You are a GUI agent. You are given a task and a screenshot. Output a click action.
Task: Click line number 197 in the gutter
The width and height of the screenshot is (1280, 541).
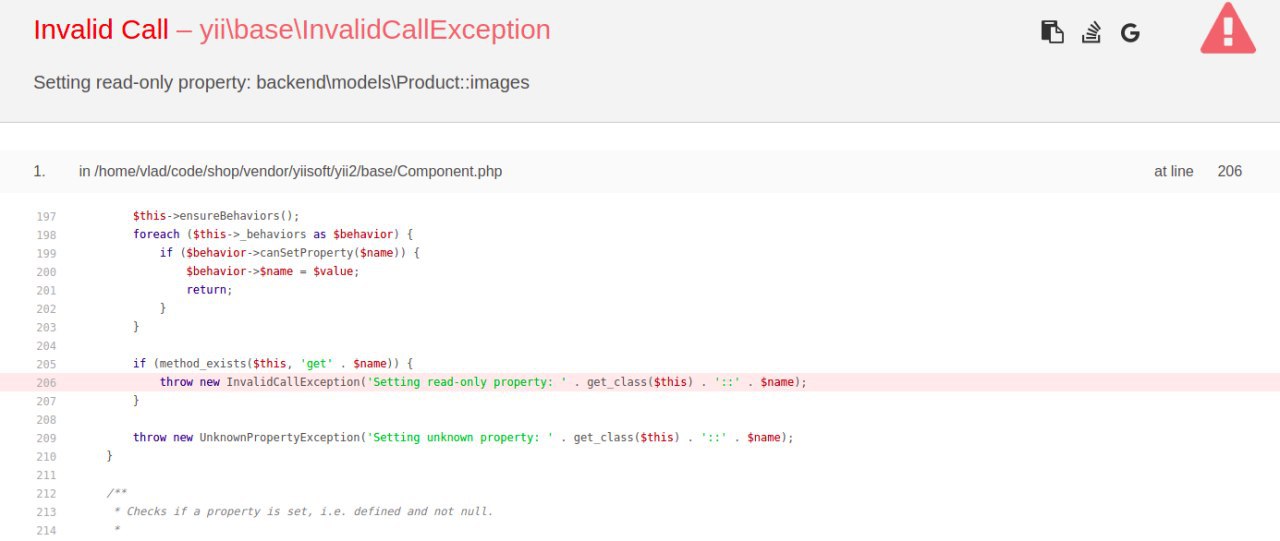click(46, 216)
